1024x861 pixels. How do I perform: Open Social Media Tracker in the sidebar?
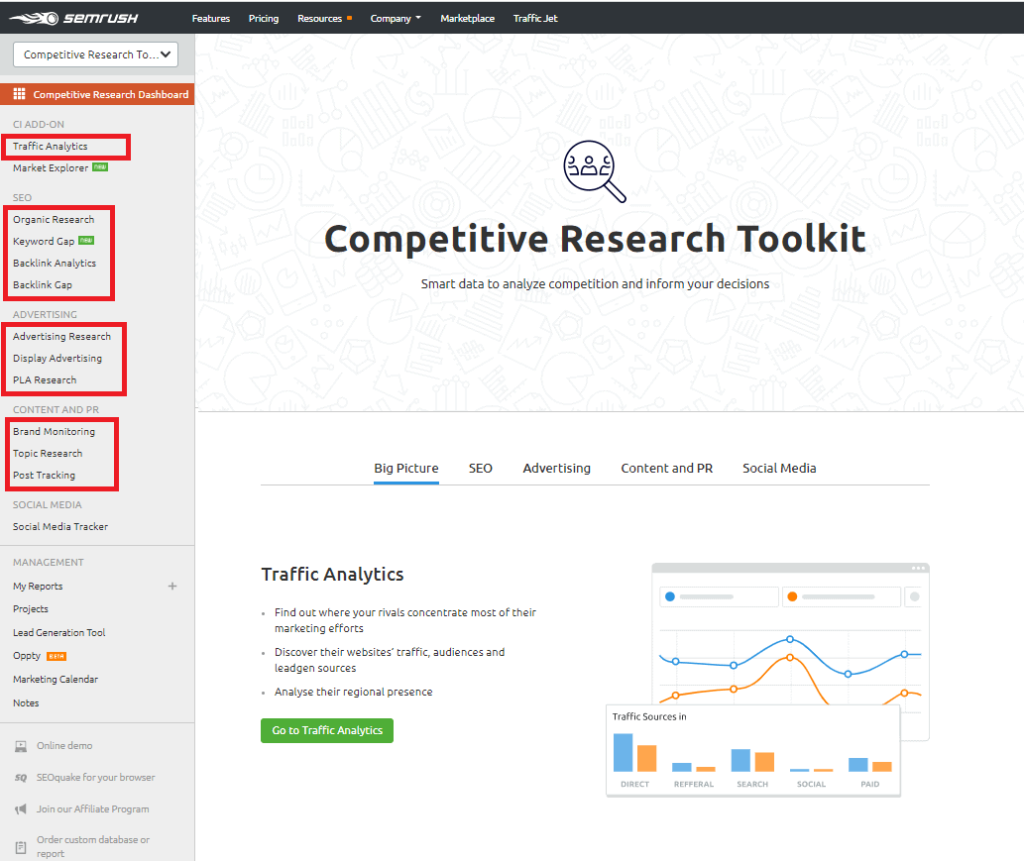point(60,527)
